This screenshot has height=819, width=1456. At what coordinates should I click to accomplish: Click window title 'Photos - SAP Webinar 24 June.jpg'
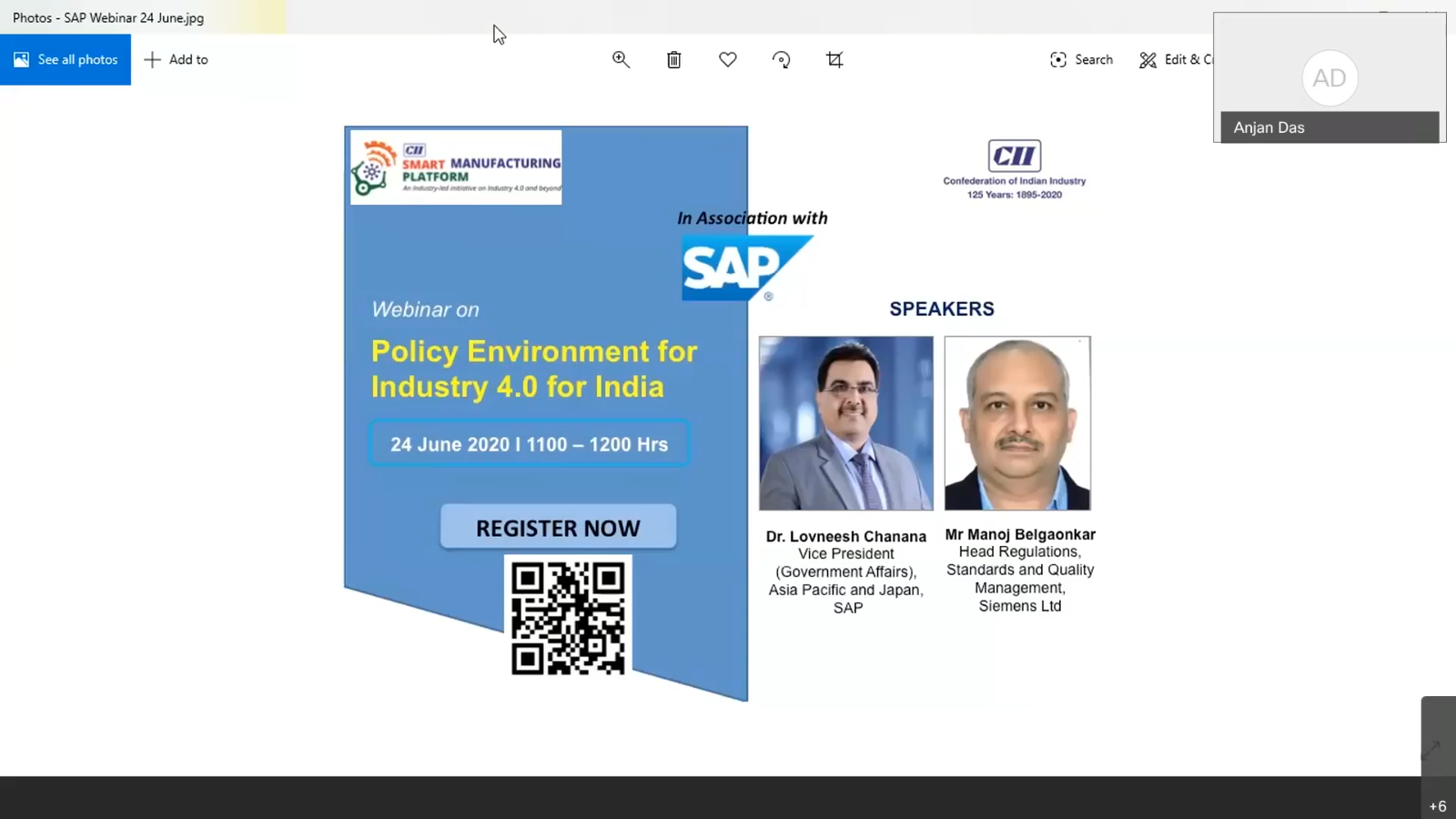point(108,17)
